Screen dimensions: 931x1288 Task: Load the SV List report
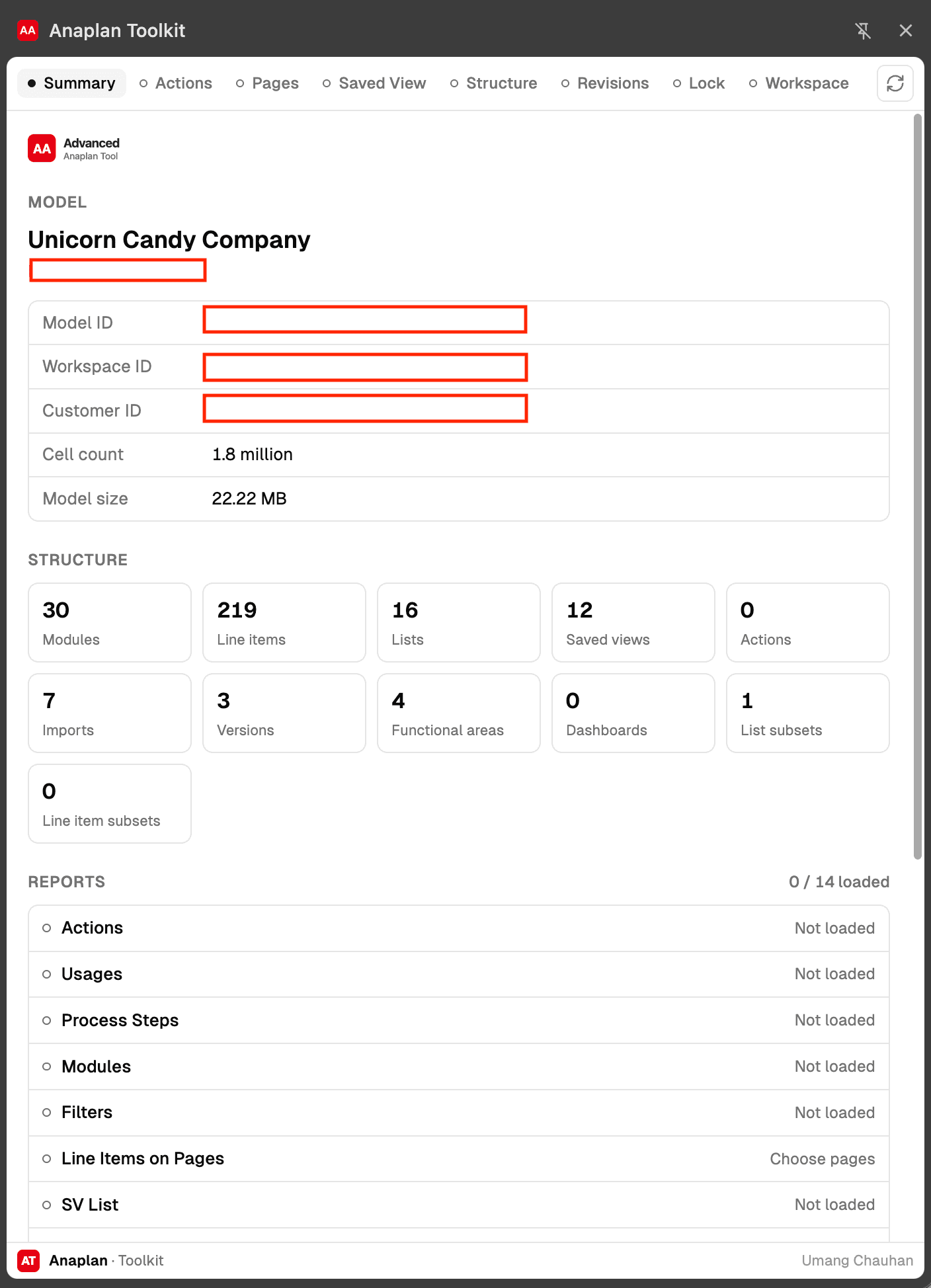459,1205
